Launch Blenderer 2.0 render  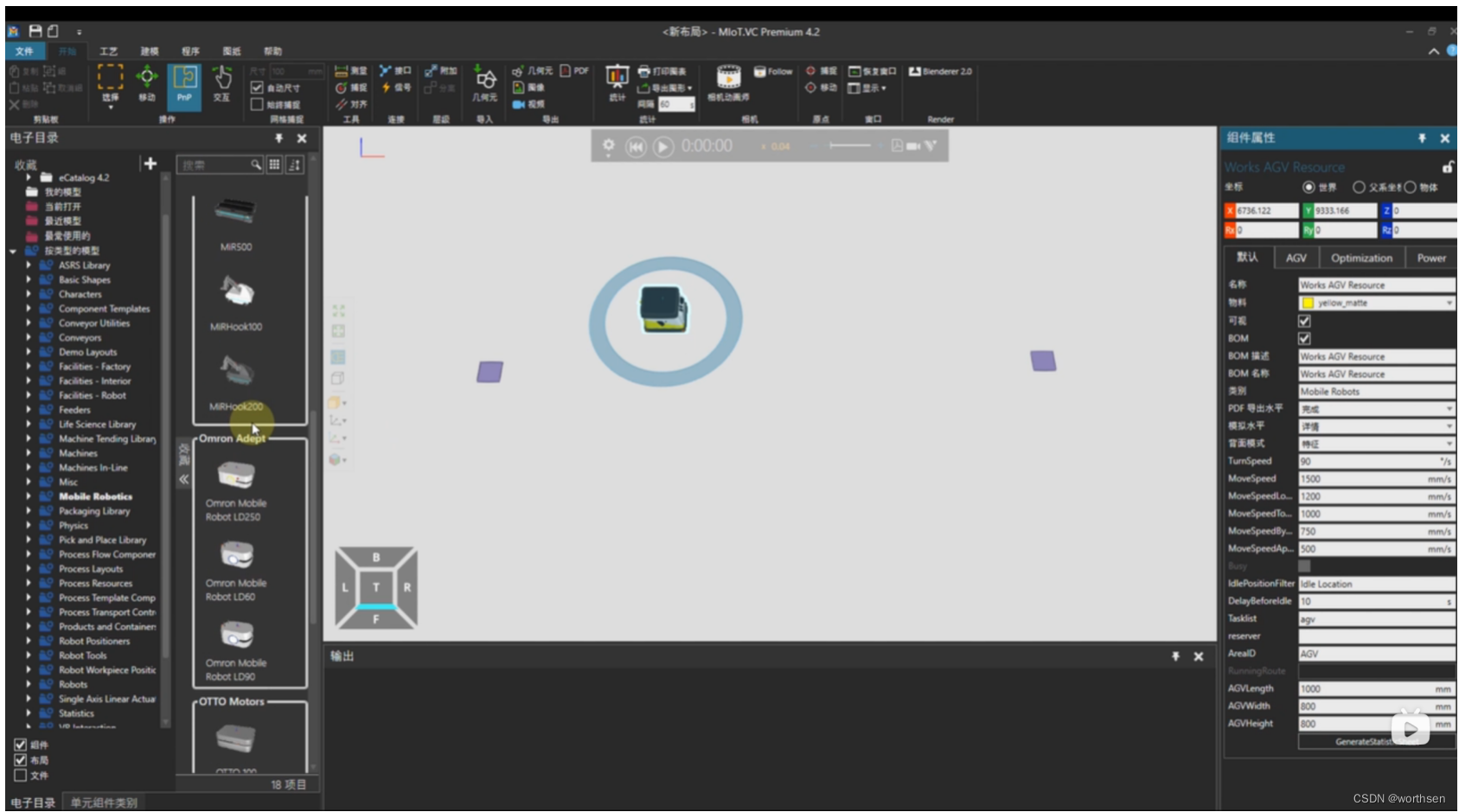pos(940,72)
